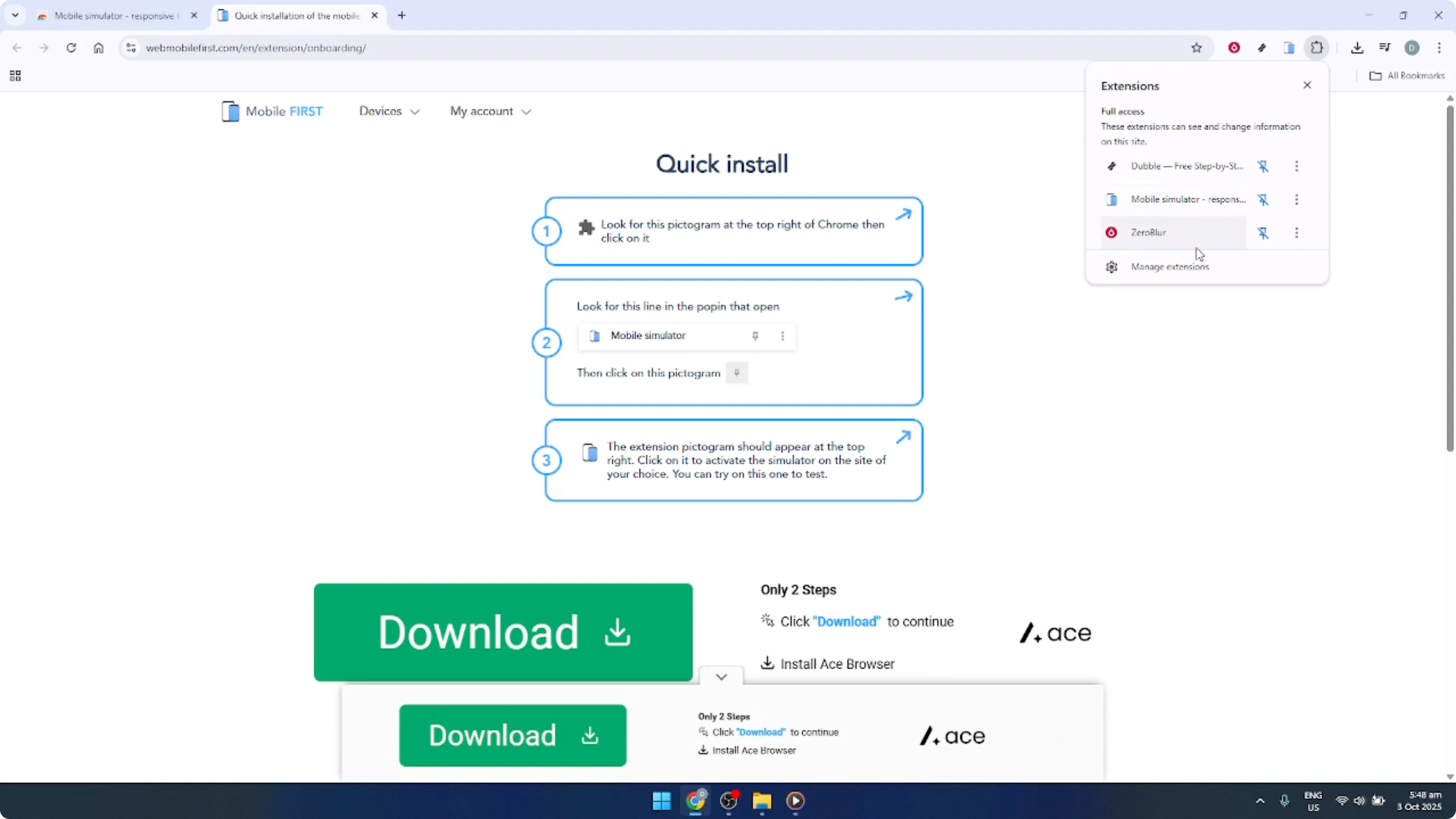Bookmark this page using the star icon
1456x819 pixels.
click(1197, 47)
